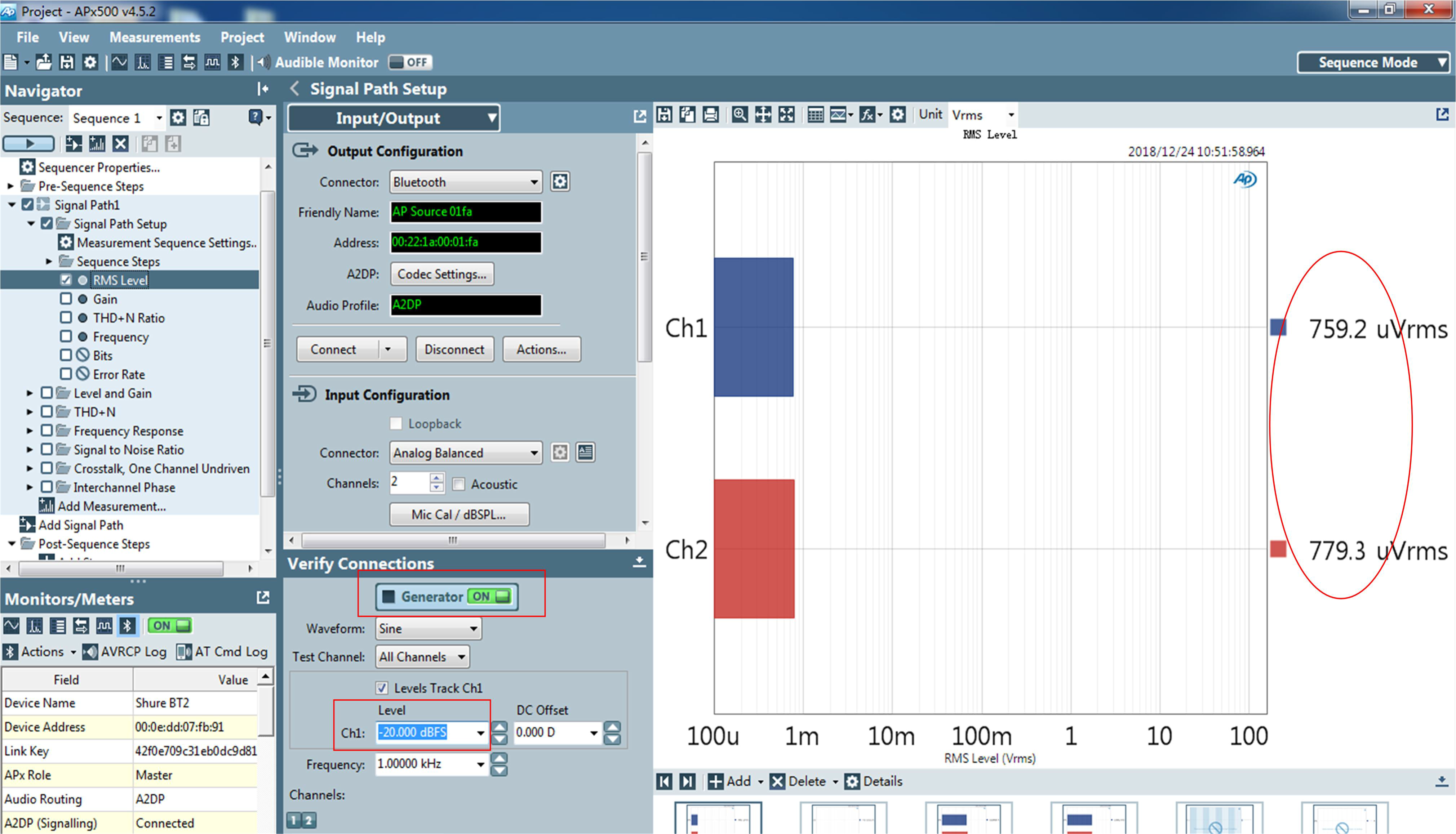Open the Project menu
Viewport: 1456px width, 834px height.
coord(242,37)
